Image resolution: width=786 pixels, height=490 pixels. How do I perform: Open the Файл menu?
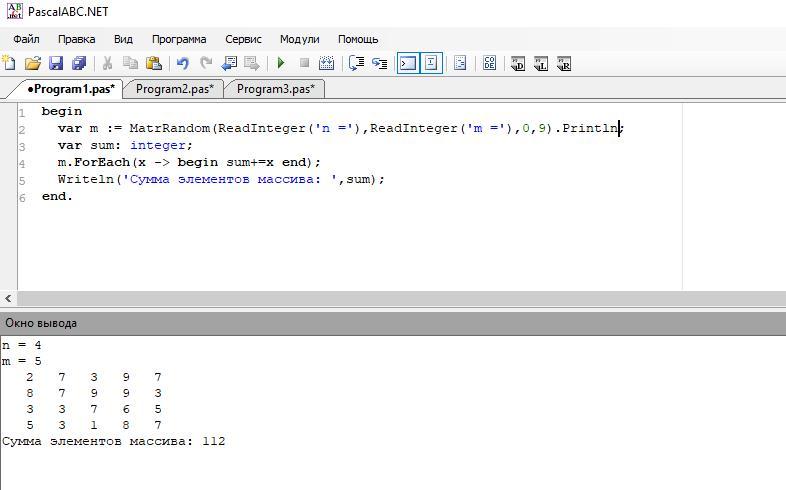tap(26, 39)
